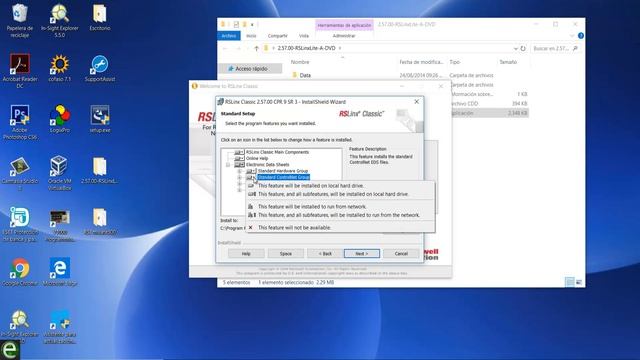Open the Escritorio folder on desktop
This screenshot has height=360, width=640.
(100, 18)
